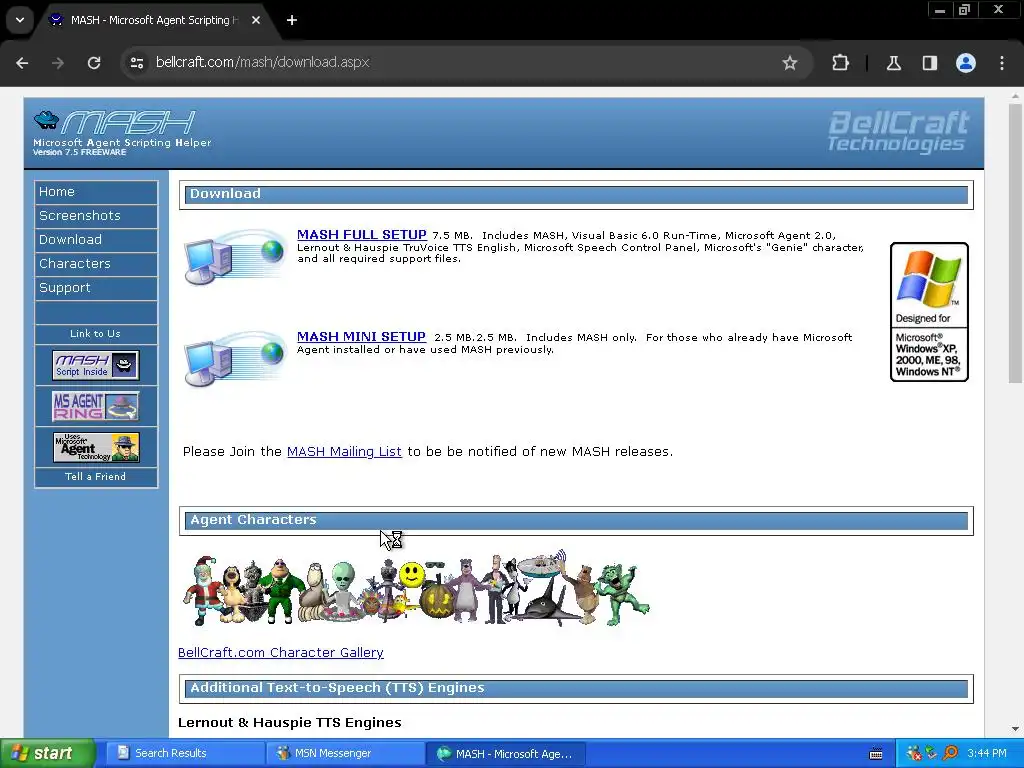The width and height of the screenshot is (1024, 768).
Task: Click the MASH Script Inside badge
Action: point(96,365)
